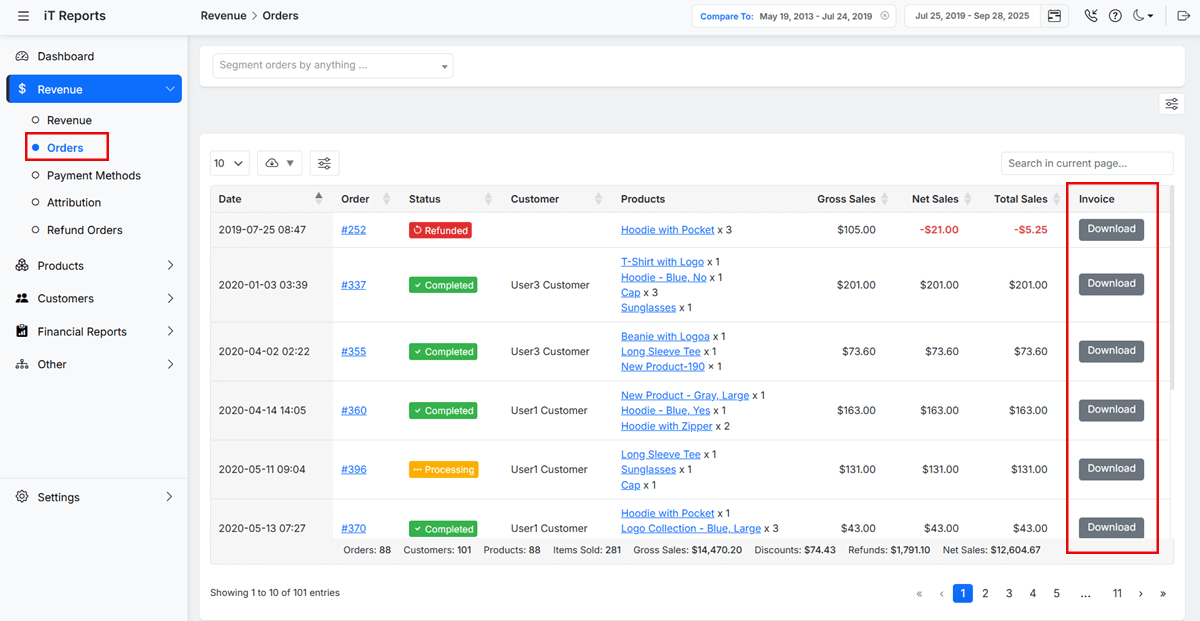Image resolution: width=1200 pixels, height=621 pixels.
Task: Clear the Compare To date range
Action: (x=885, y=16)
